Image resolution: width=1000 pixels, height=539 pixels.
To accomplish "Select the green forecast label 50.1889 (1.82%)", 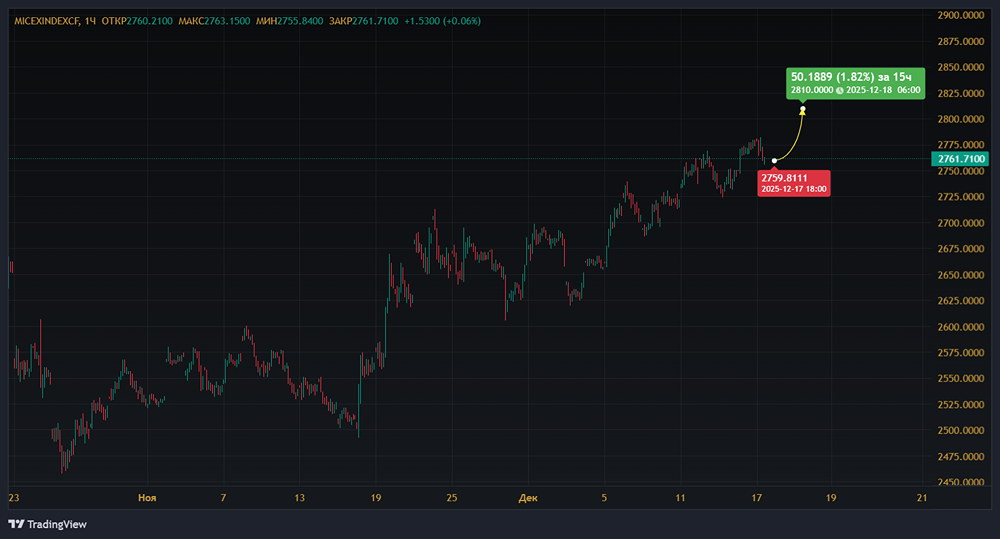I will (855, 83).
